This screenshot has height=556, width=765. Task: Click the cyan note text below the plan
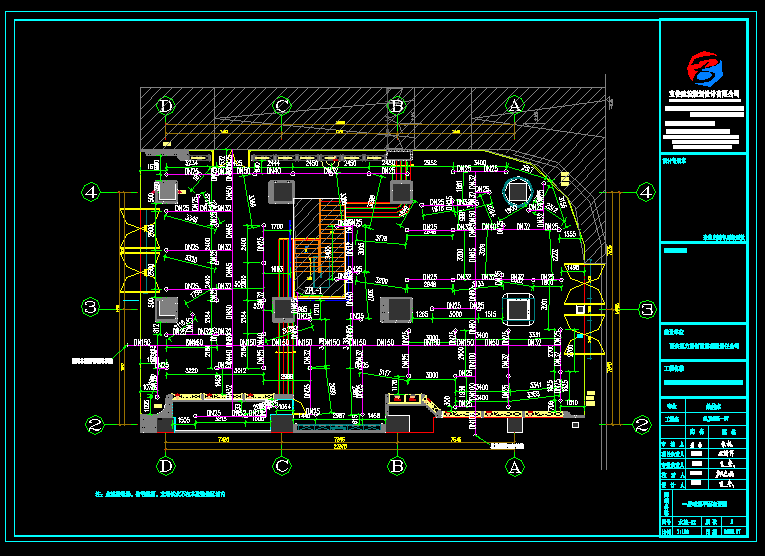[160, 494]
